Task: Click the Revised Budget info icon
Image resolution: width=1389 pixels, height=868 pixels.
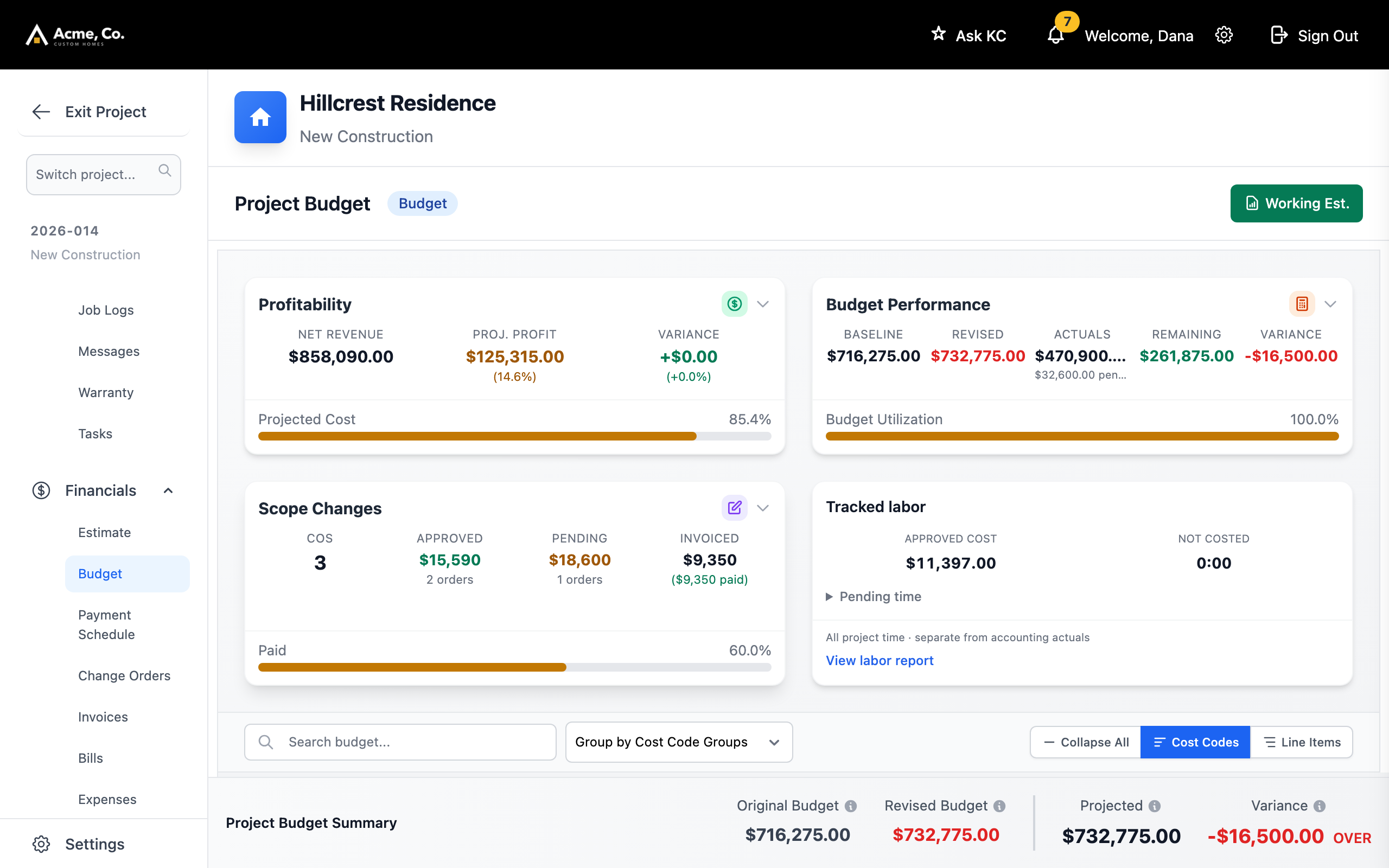Action: tap(999, 806)
